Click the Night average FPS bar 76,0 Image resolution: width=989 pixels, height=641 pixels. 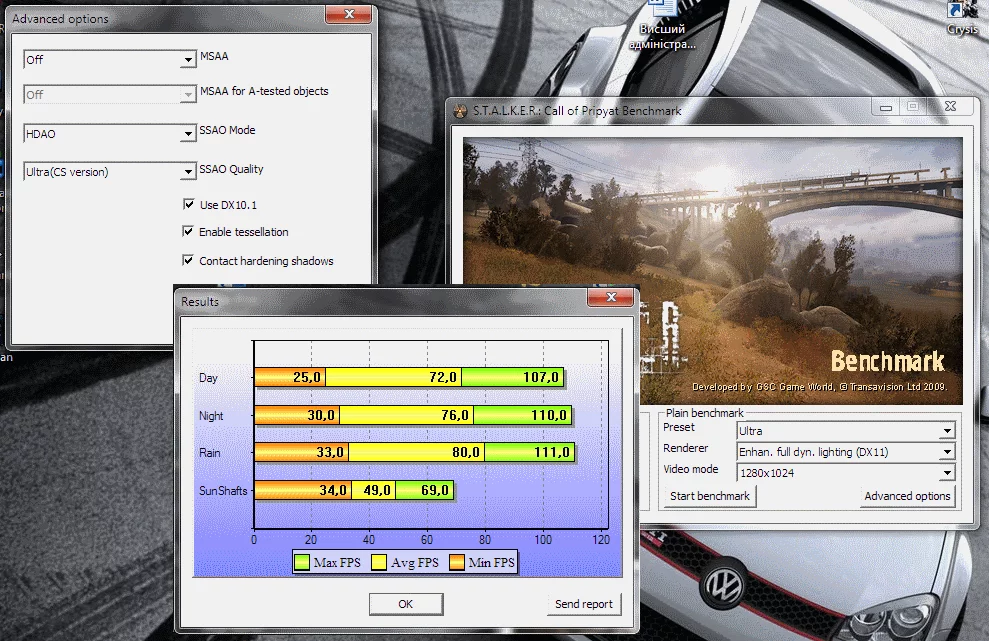coord(406,415)
